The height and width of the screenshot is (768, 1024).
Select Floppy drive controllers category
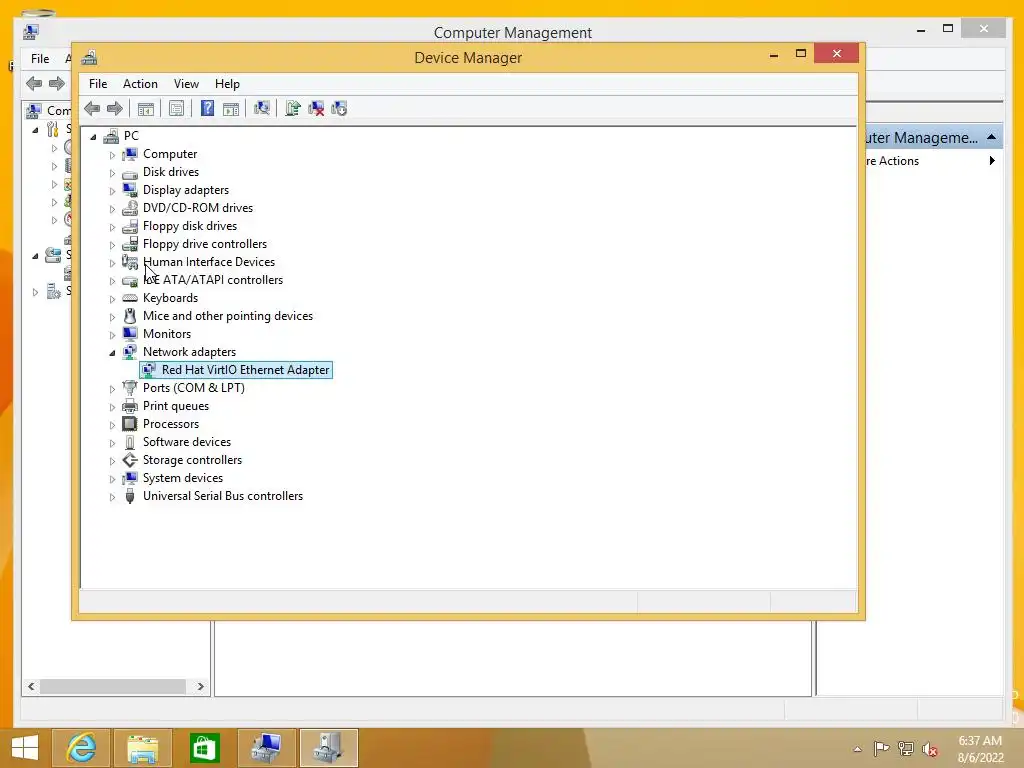(205, 244)
